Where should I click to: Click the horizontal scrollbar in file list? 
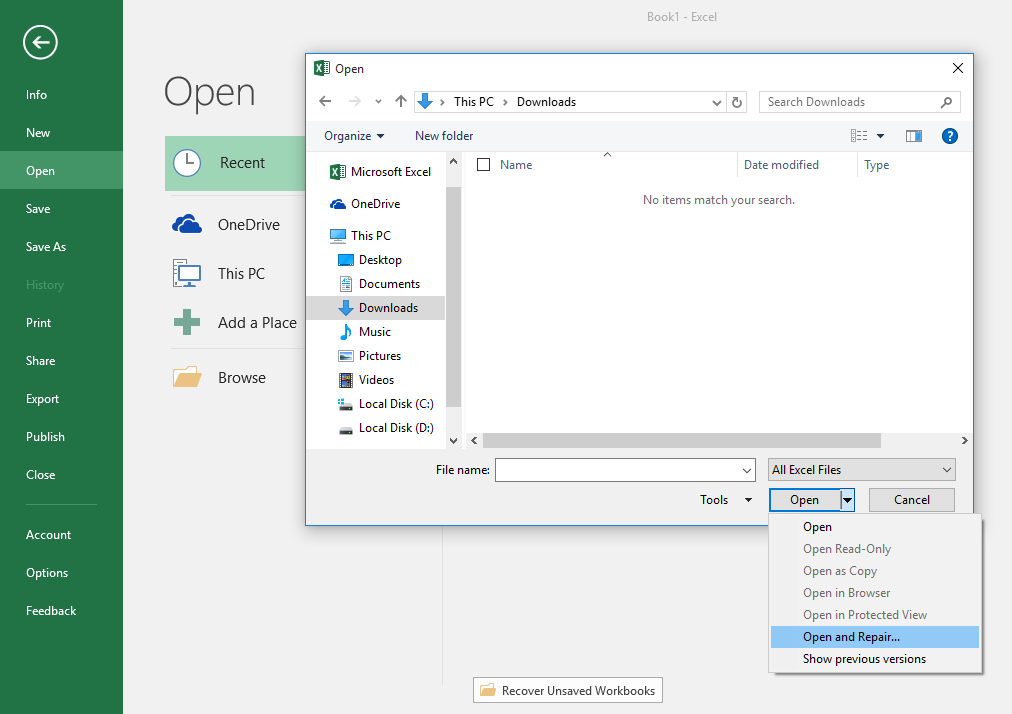coord(682,440)
